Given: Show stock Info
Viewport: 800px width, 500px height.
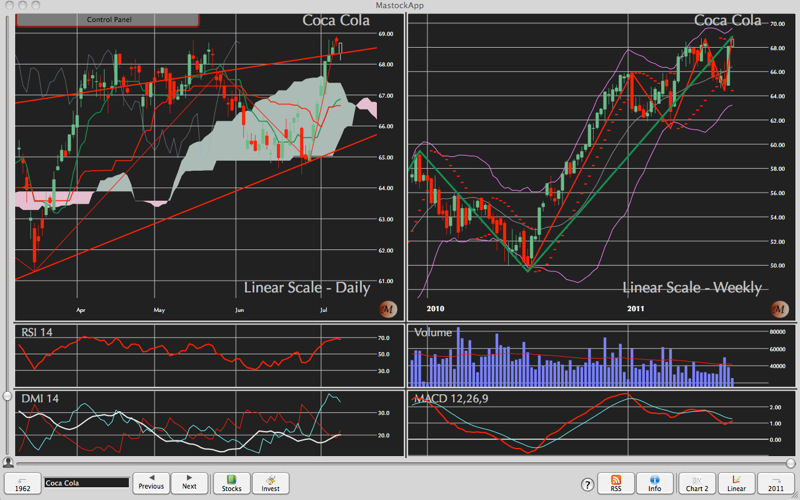Looking at the screenshot, I should pos(654,482).
